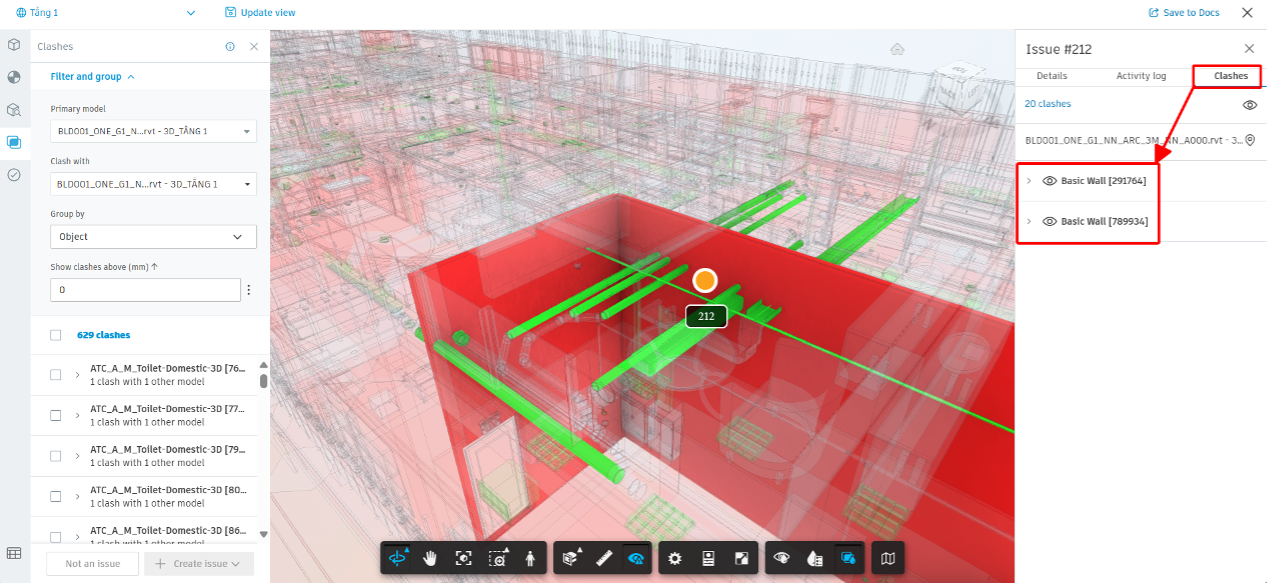Open the Clash with dropdown
The width and height of the screenshot is (1268, 584).
point(153,184)
